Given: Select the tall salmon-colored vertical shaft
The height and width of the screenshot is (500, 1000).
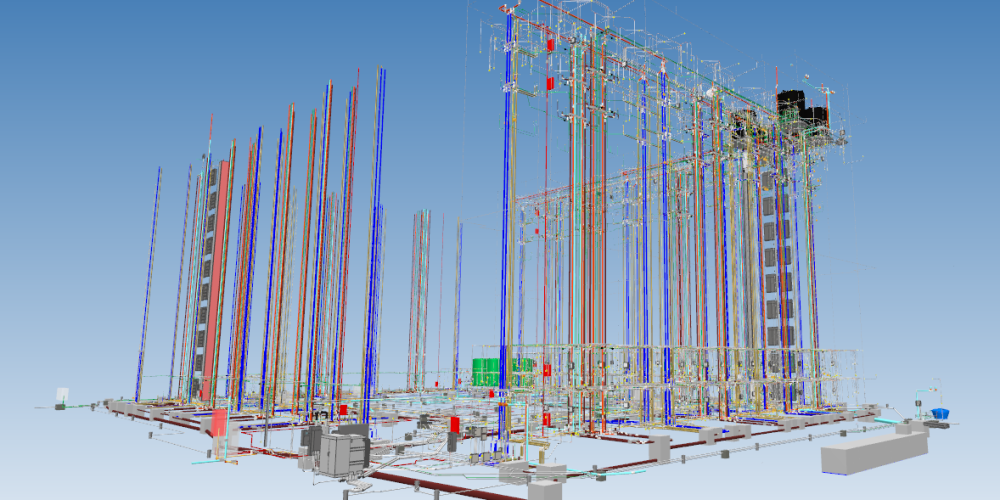Looking at the screenshot, I should point(214,279).
